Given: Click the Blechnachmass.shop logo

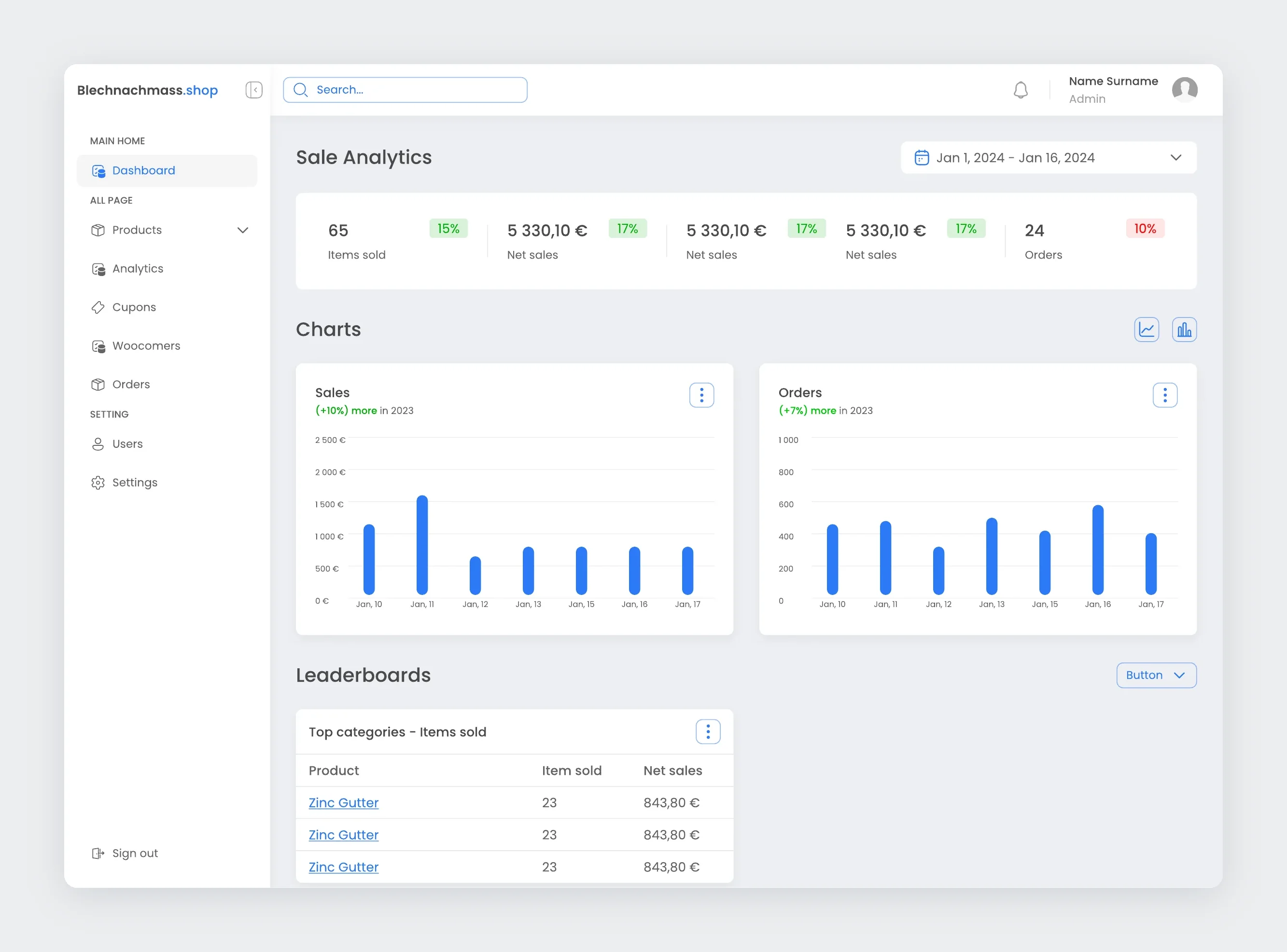Looking at the screenshot, I should tap(148, 91).
